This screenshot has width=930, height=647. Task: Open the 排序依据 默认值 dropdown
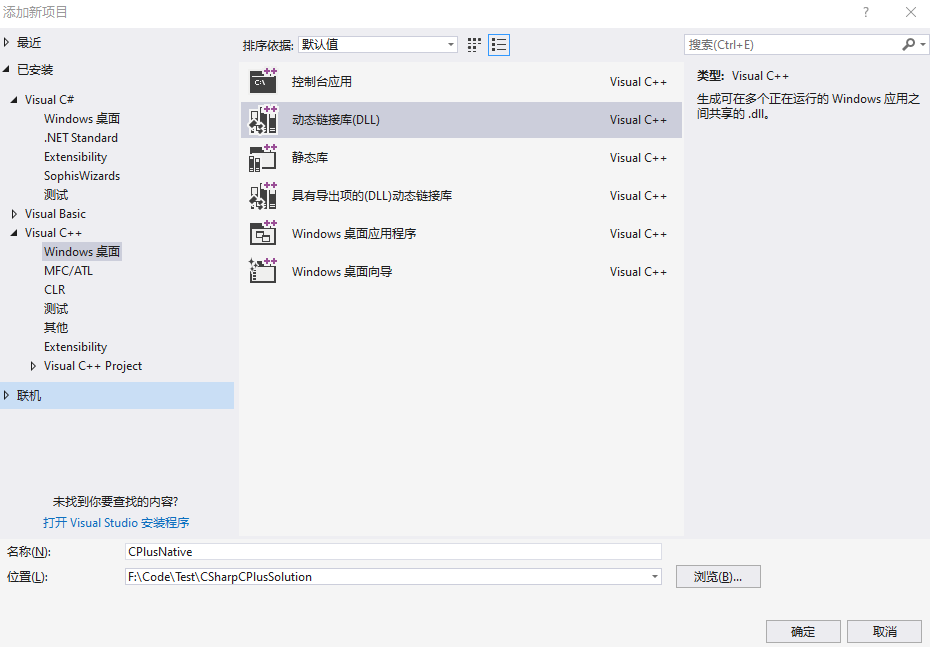pyautogui.click(x=378, y=44)
